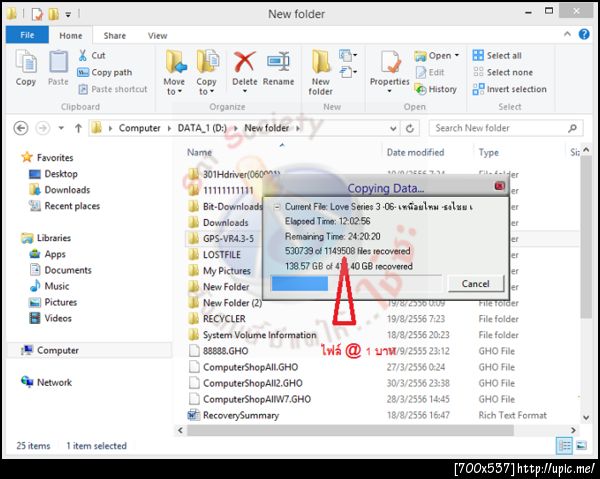Screen dimensions: 600x479
Task: Click Edit in the Open group
Action: [430, 72]
